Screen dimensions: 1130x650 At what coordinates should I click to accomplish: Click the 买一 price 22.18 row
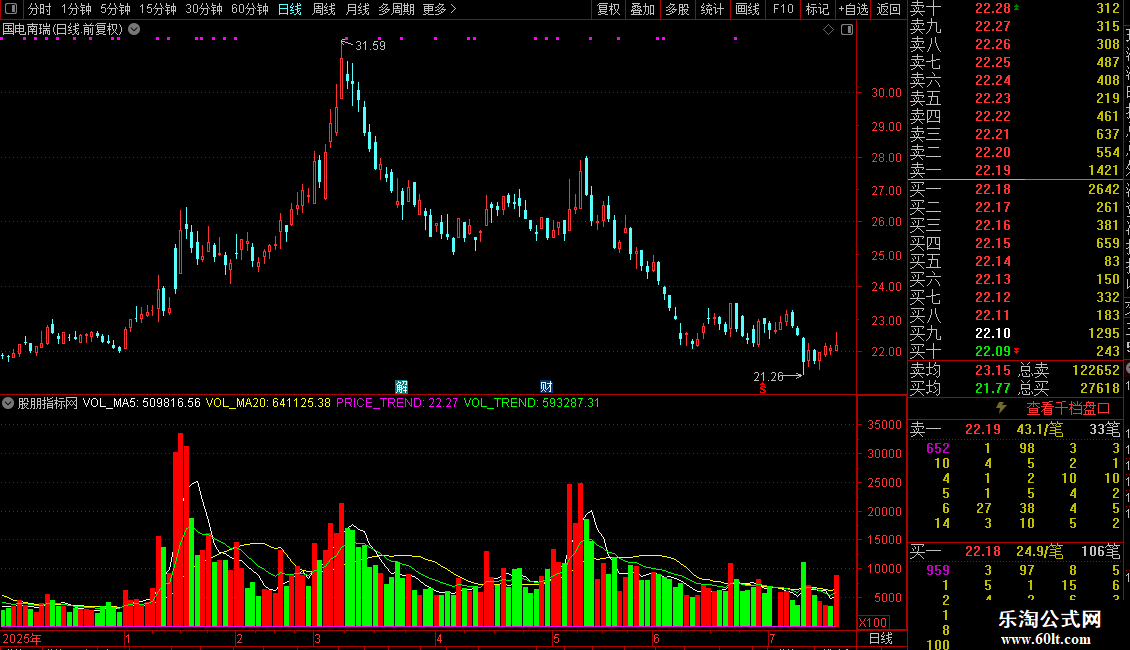pos(1014,189)
